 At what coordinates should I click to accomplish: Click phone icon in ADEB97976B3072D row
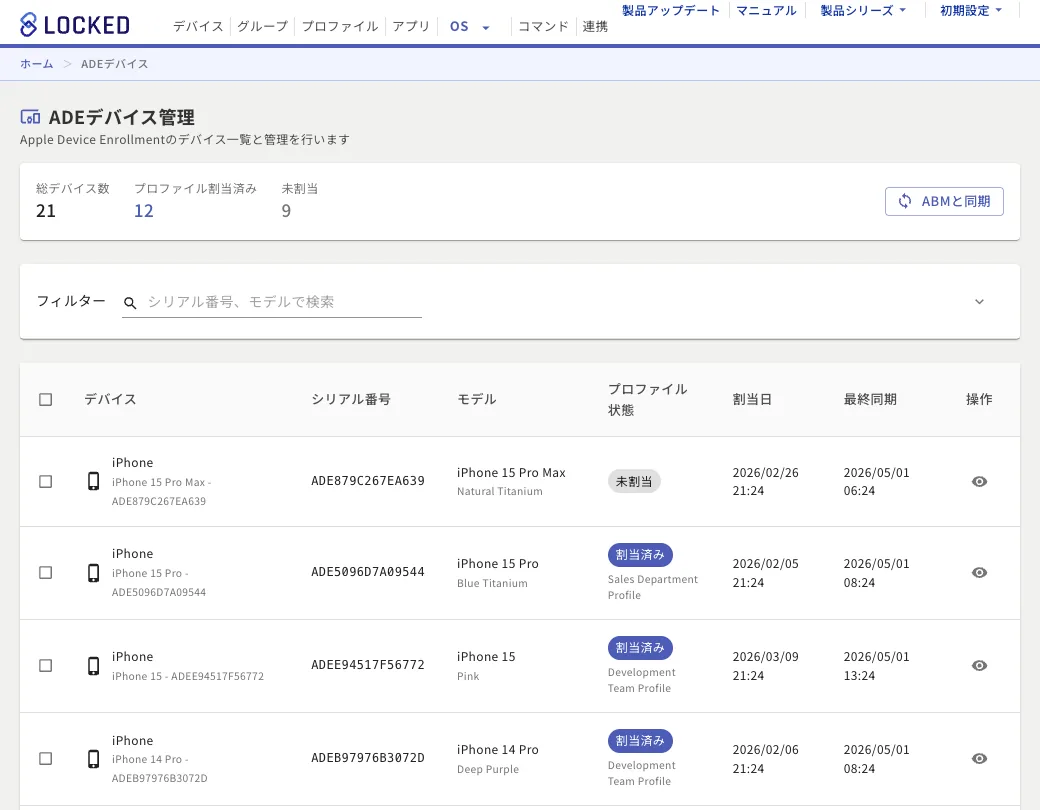click(x=94, y=758)
